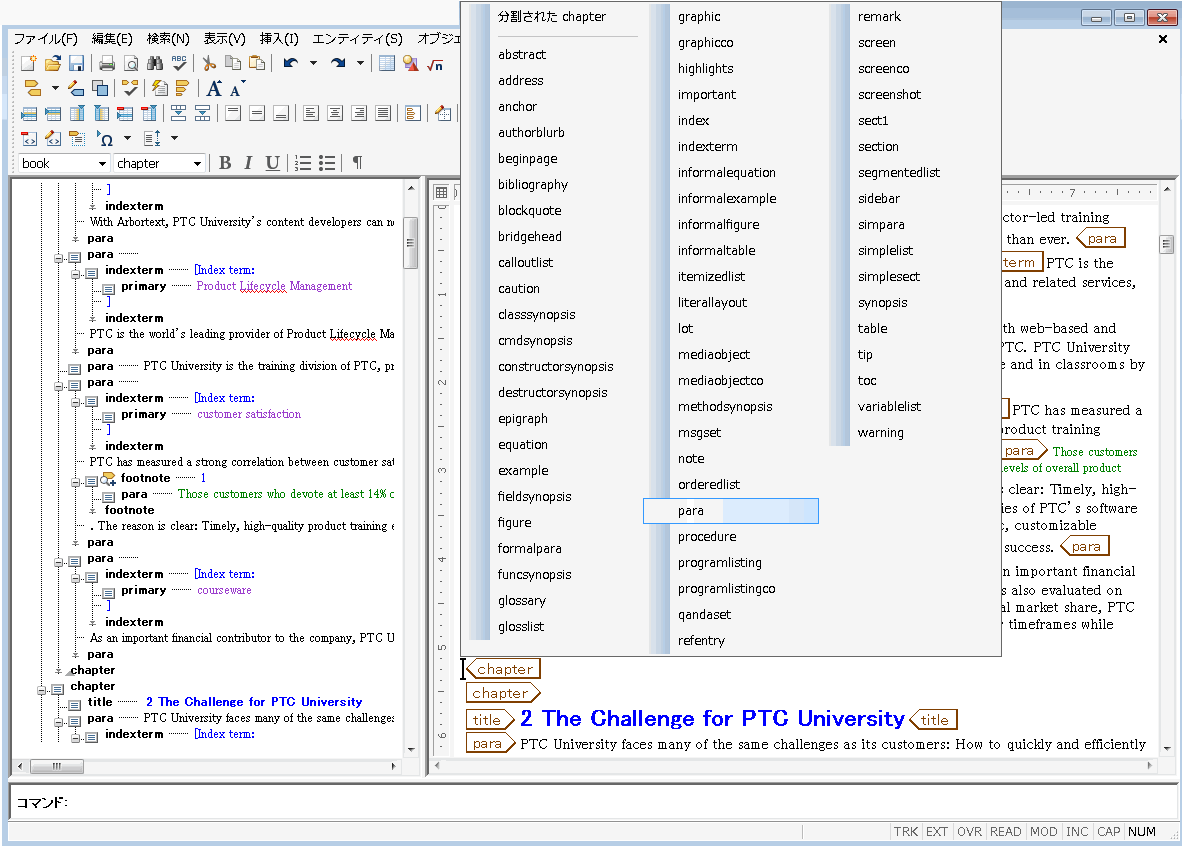The image size is (1182, 846).
Task: Click tree title '2 The Challenge for PTC University'
Action: click(254, 702)
